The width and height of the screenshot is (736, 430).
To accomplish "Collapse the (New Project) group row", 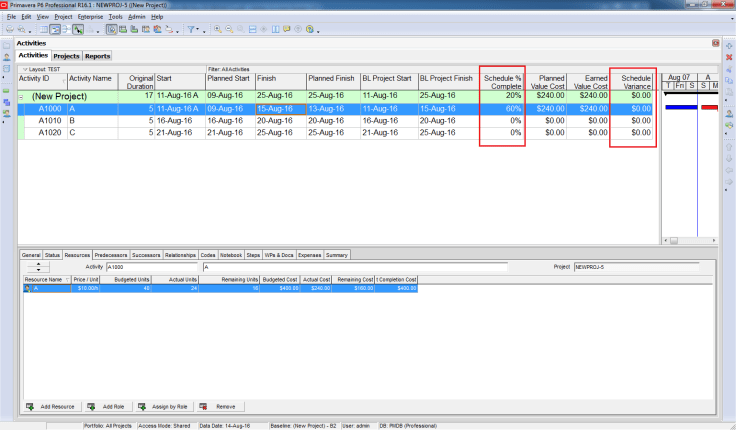I will coord(21,97).
